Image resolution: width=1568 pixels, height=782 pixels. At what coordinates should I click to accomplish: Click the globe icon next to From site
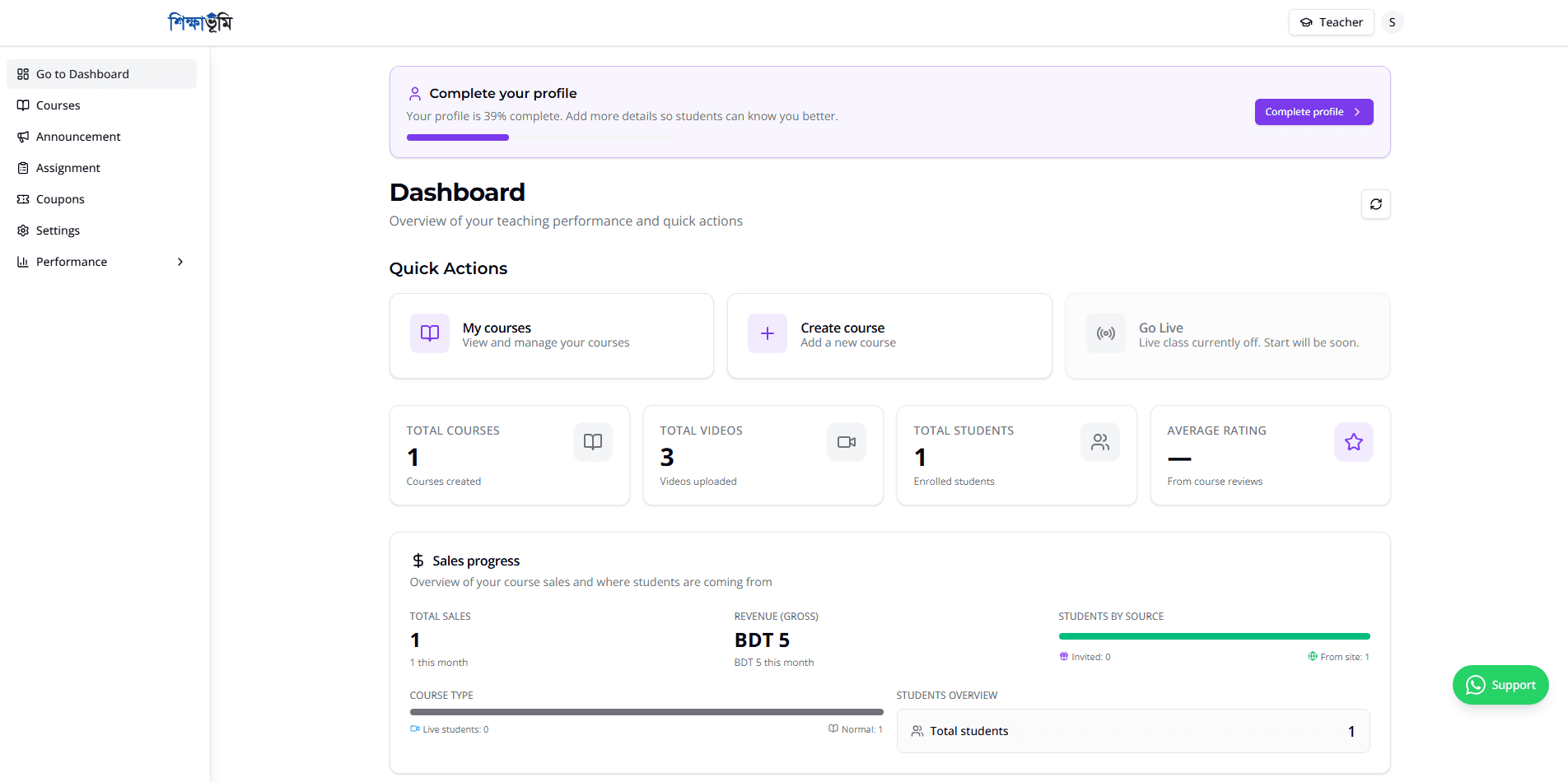[x=1313, y=656]
